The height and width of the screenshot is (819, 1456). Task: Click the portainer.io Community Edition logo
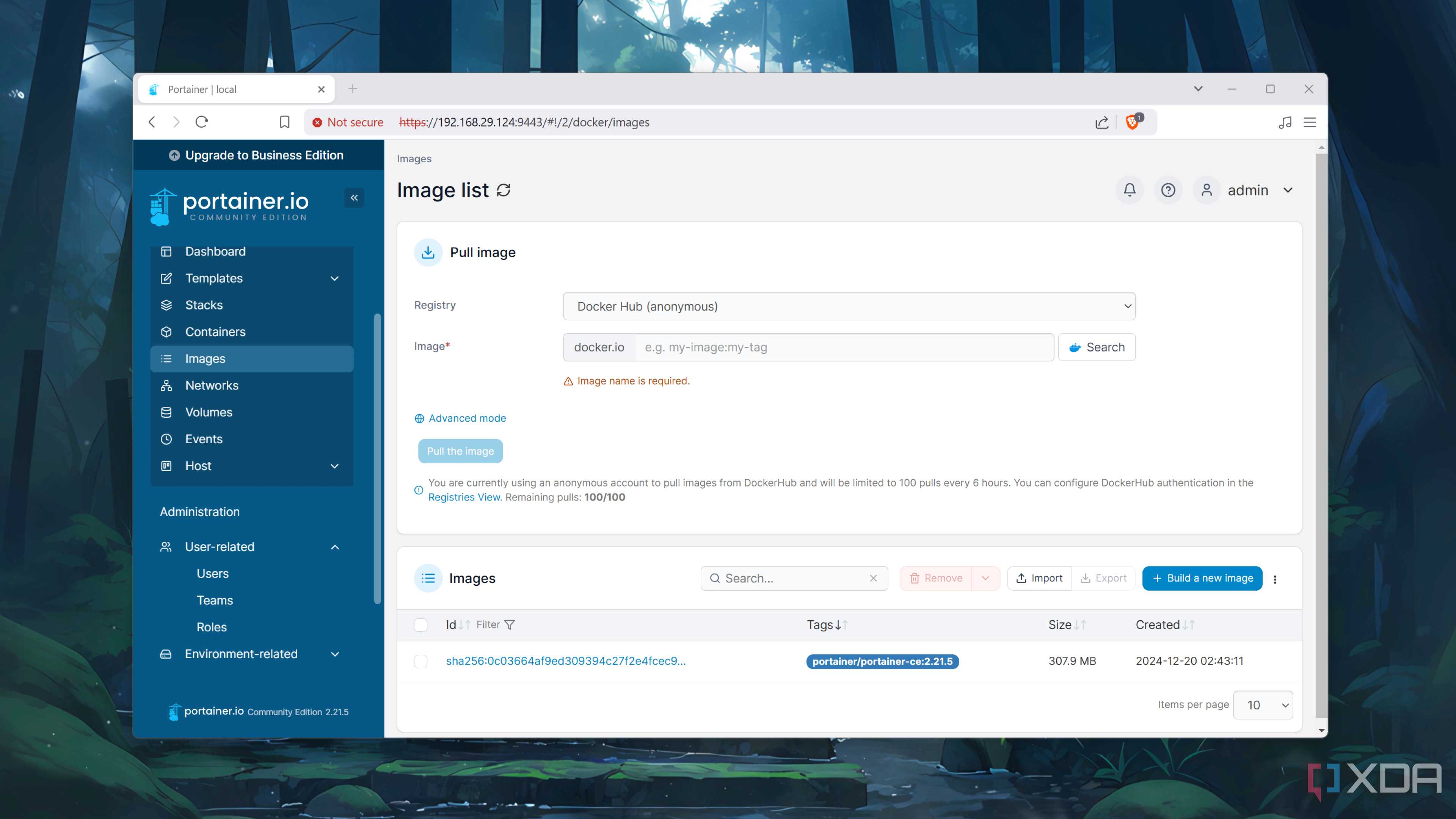tap(229, 207)
